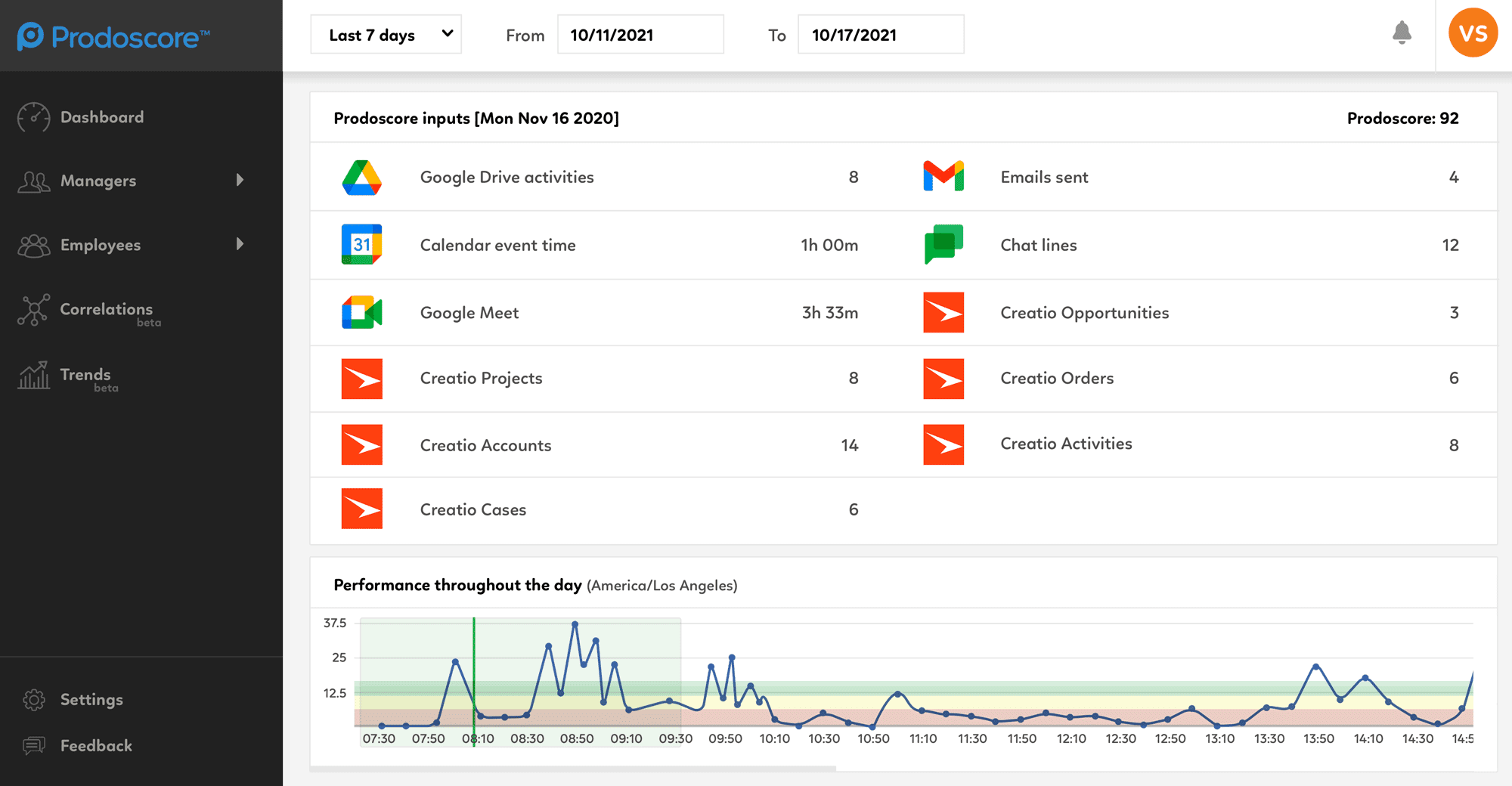This screenshot has width=1512, height=786.
Task: Click the Prodoscore: 92 value
Action: click(x=1402, y=118)
